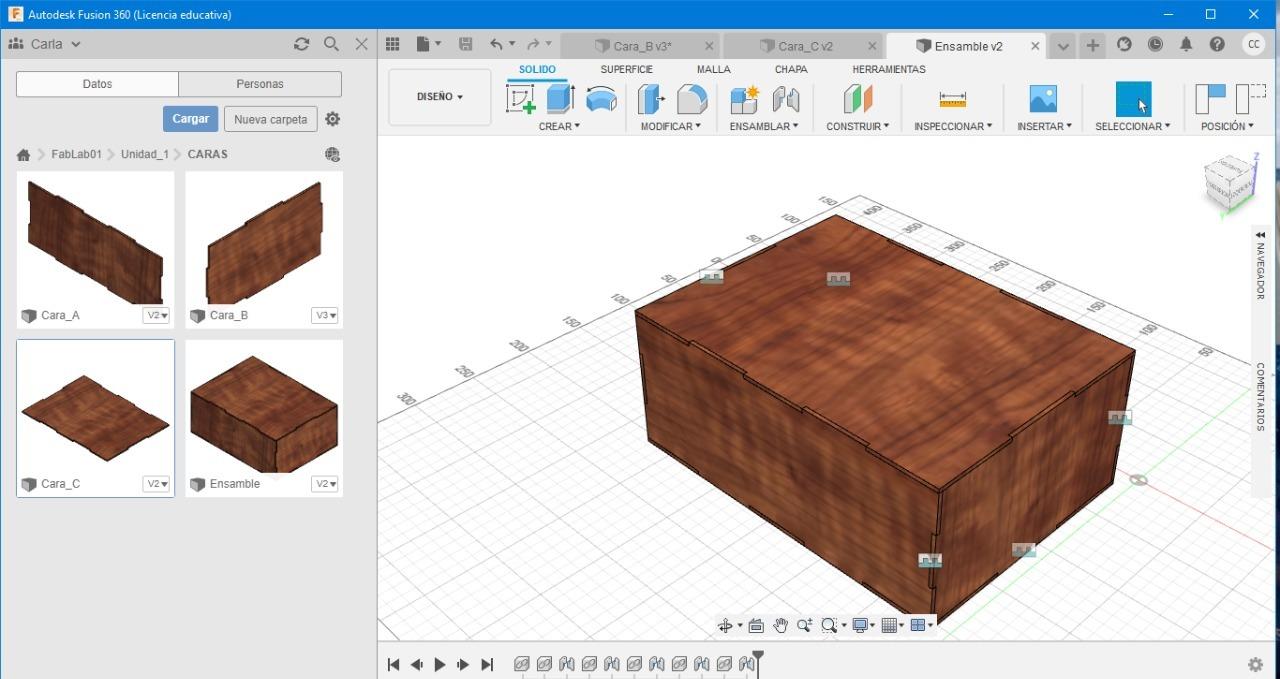Toggle the Comentarios side panel
Image resolution: width=1280 pixels, height=679 pixels.
1260,396
